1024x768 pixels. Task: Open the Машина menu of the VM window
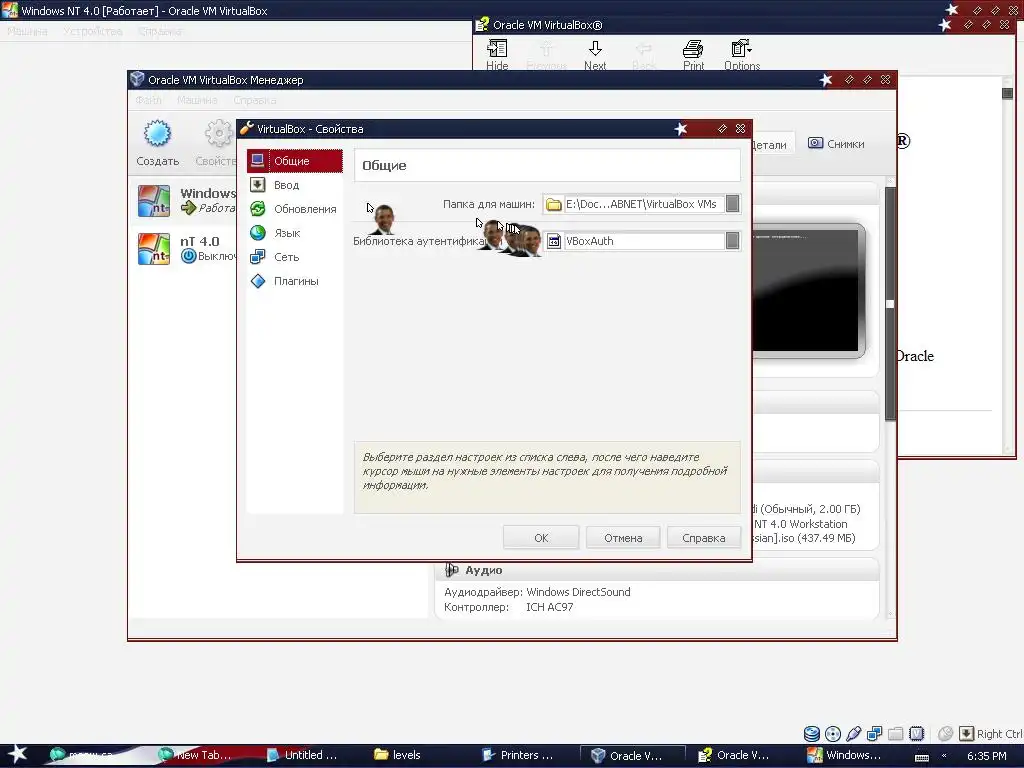pos(27,31)
